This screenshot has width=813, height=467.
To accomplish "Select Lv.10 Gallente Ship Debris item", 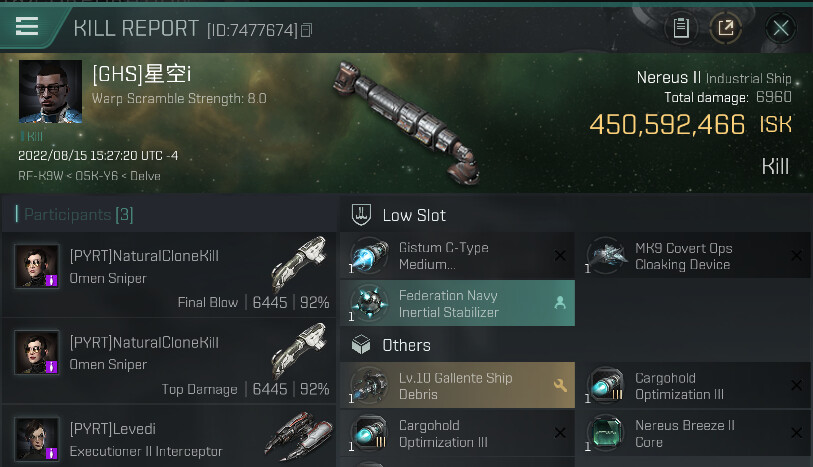I will (x=457, y=386).
